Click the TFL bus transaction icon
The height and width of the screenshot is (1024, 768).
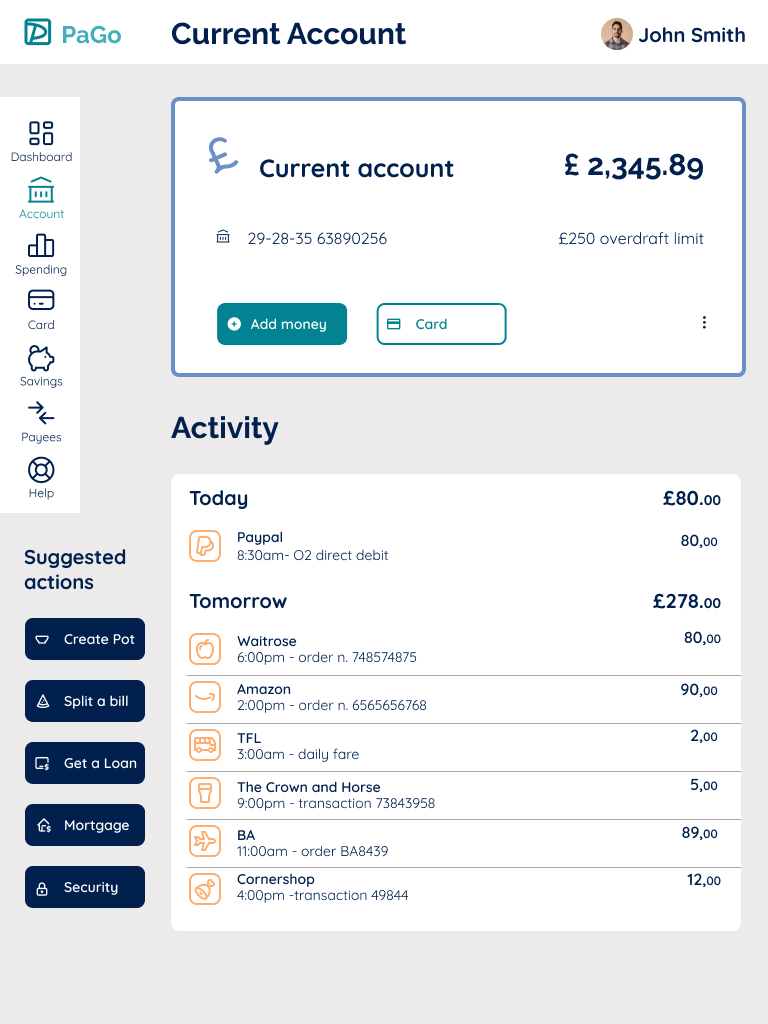tap(204, 745)
